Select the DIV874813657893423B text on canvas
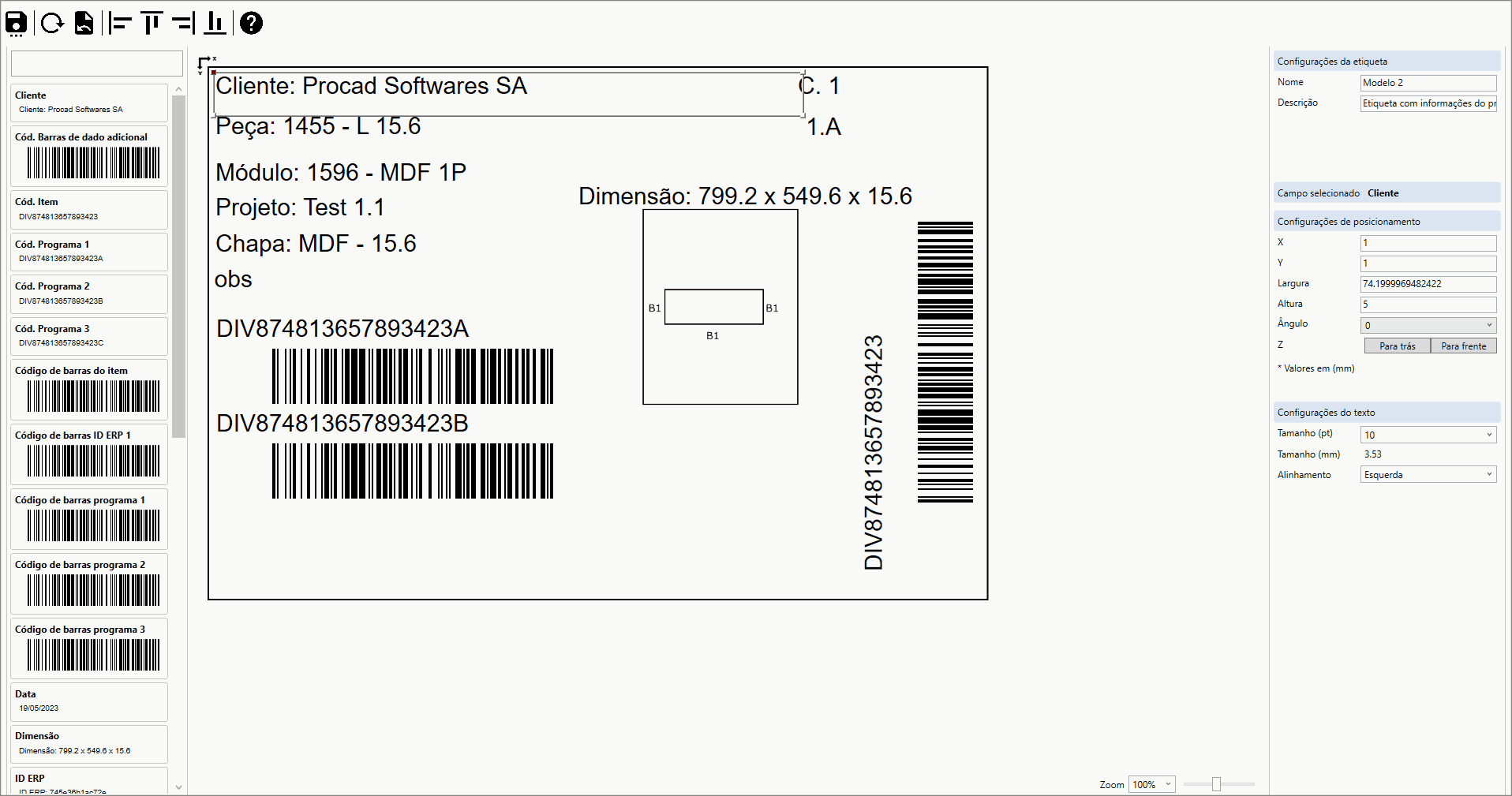This screenshot has width=1512, height=796. click(x=342, y=424)
